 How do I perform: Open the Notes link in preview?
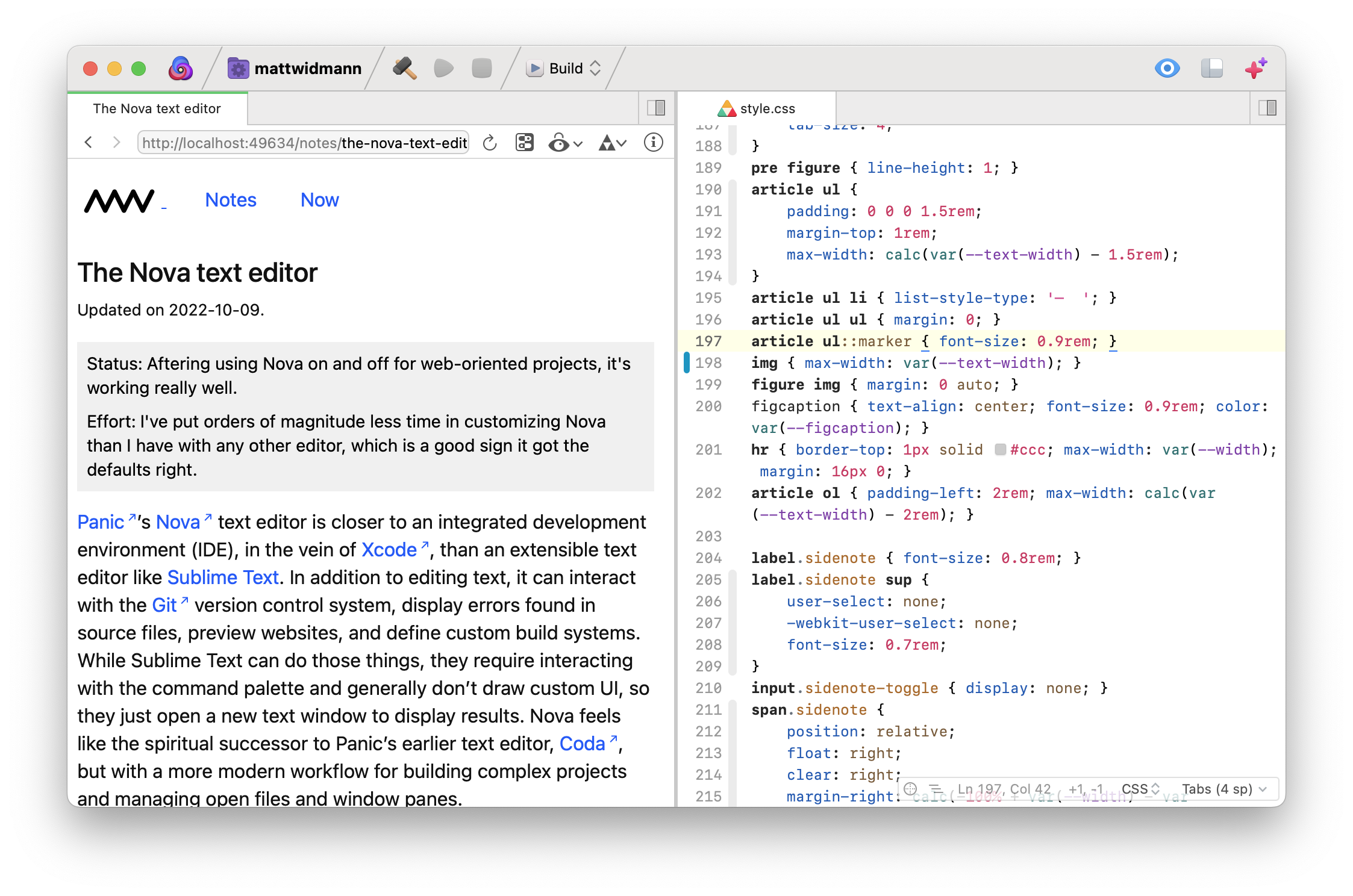pyautogui.click(x=231, y=200)
